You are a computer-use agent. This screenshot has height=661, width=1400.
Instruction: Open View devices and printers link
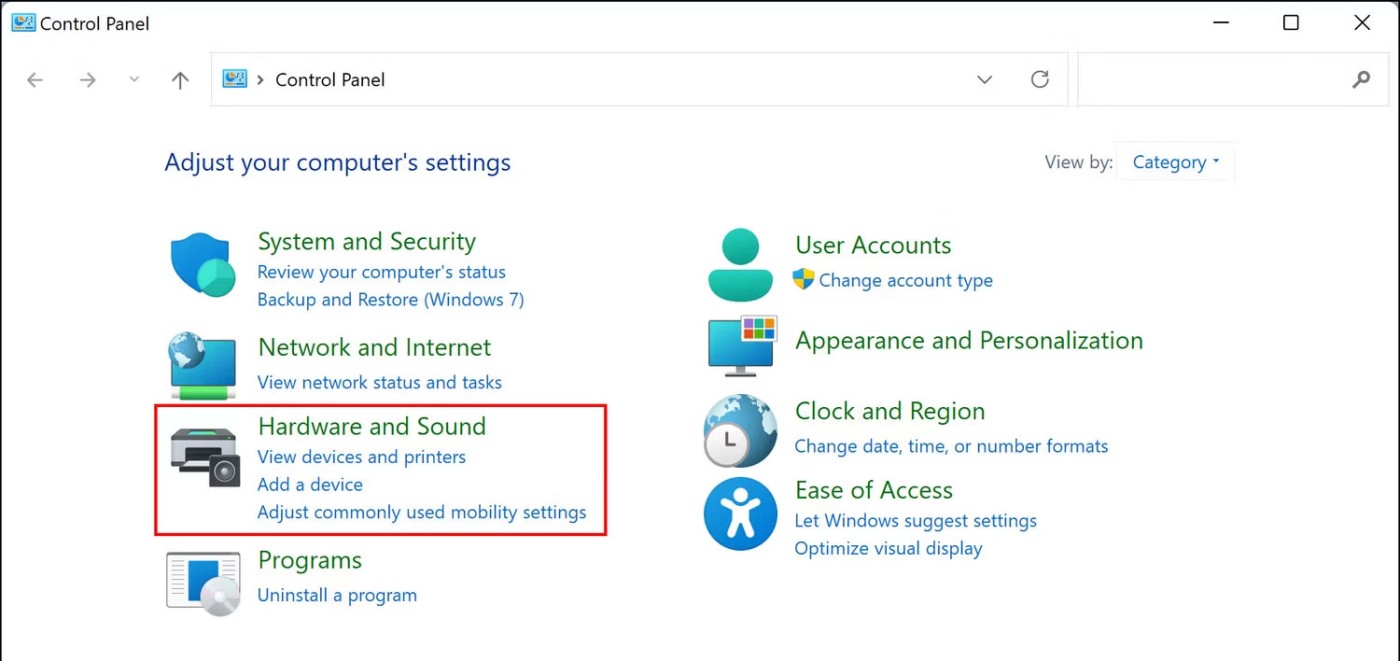tap(361, 457)
